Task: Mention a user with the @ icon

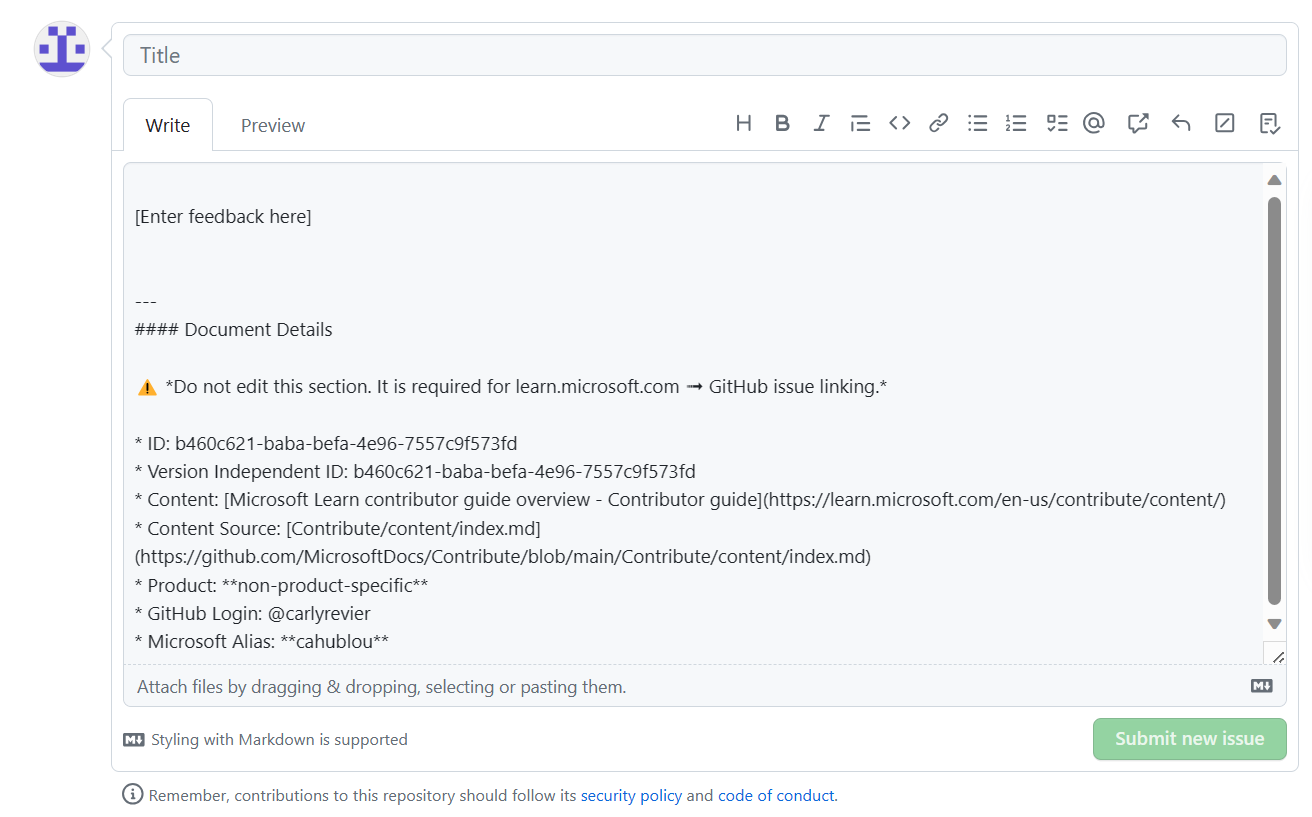Action: [x=1093, y=122]
